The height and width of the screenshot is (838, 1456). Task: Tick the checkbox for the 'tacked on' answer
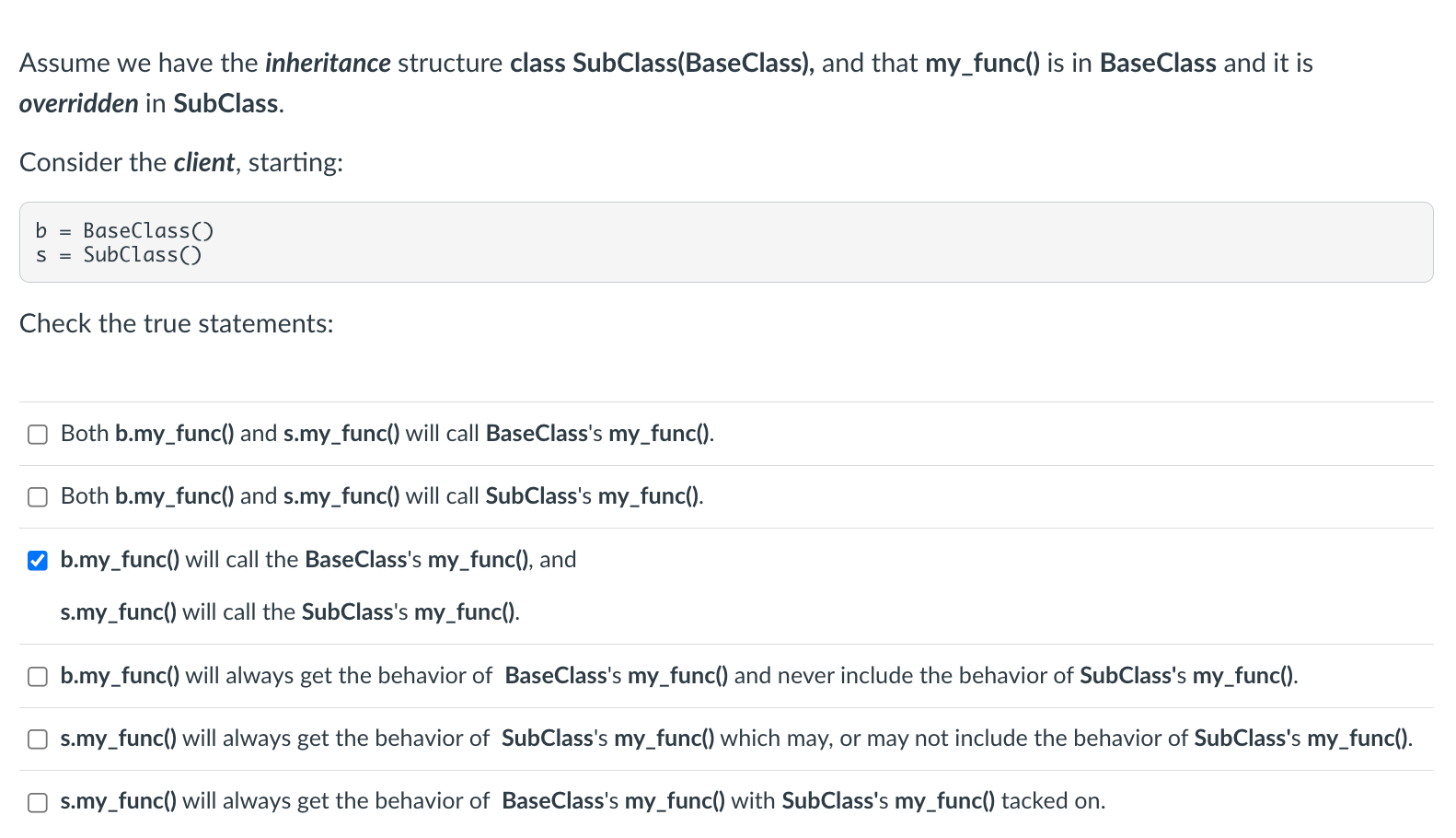coord(38,802)
